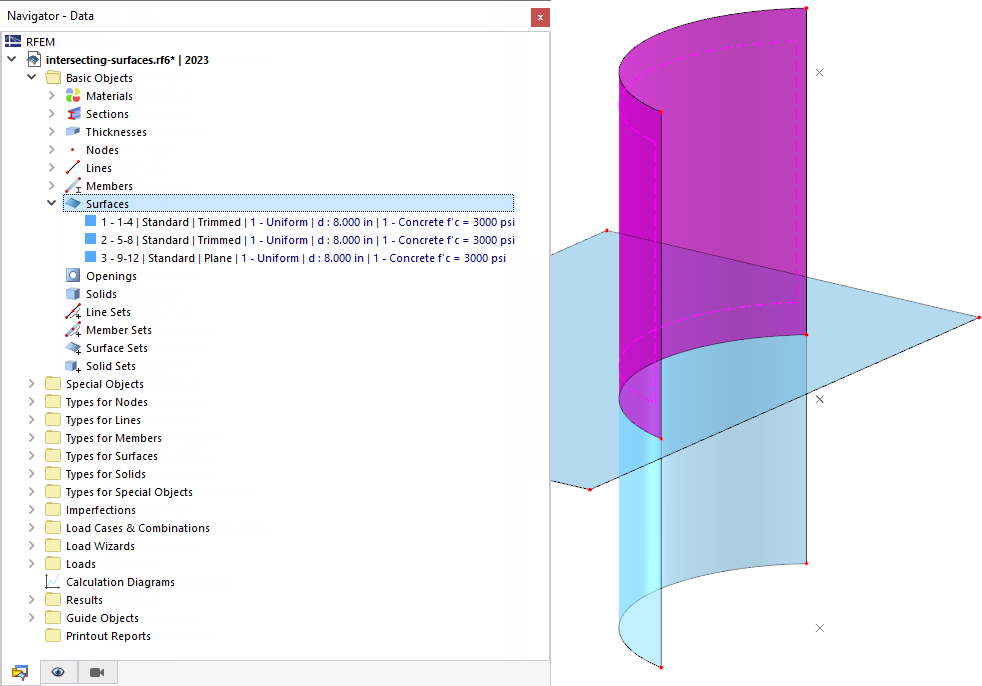The width and height of the screenshot is (982, 686).
Task: Click the Sections I-beam icon
Action: tap(73, 114)
